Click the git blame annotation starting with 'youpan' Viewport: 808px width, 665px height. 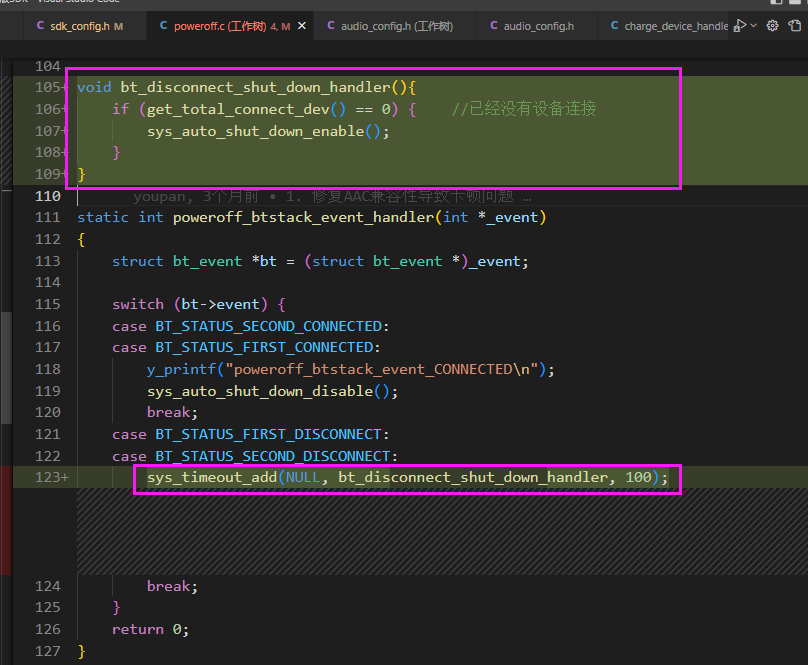tap(332, 196)
